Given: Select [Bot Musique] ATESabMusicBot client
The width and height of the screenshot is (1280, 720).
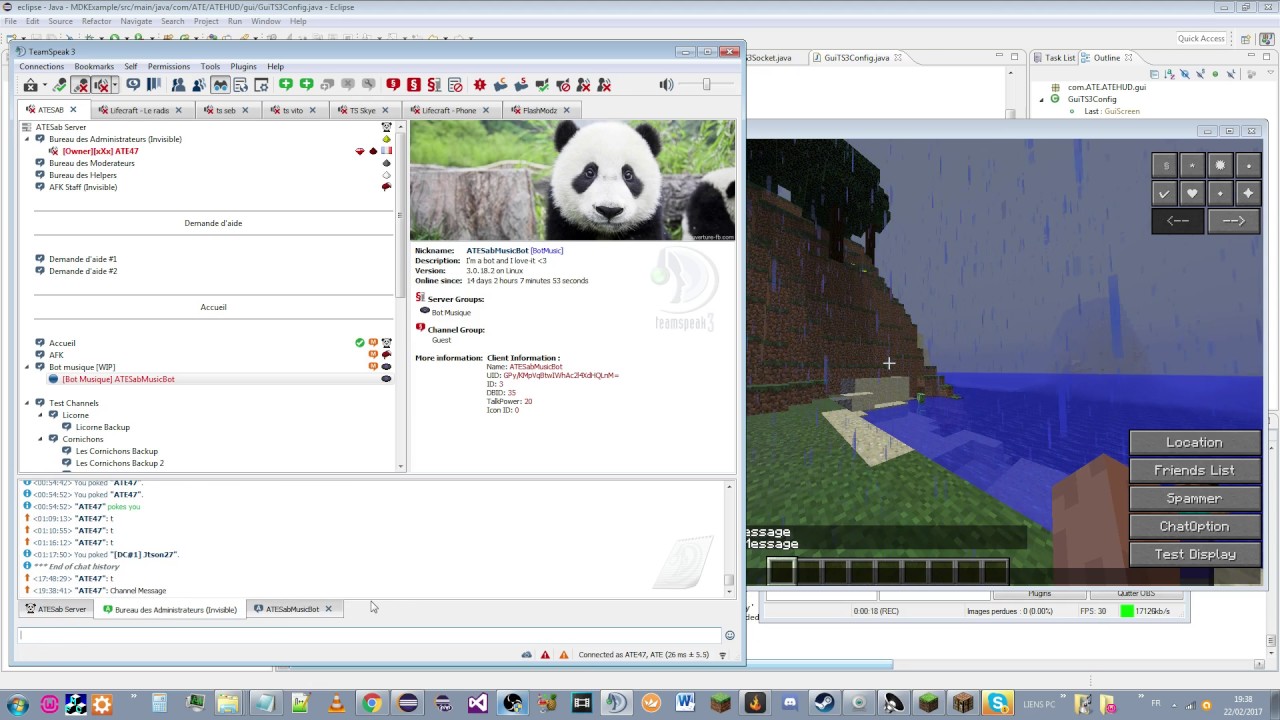Looking at the screenshot, I should [118, 379].
